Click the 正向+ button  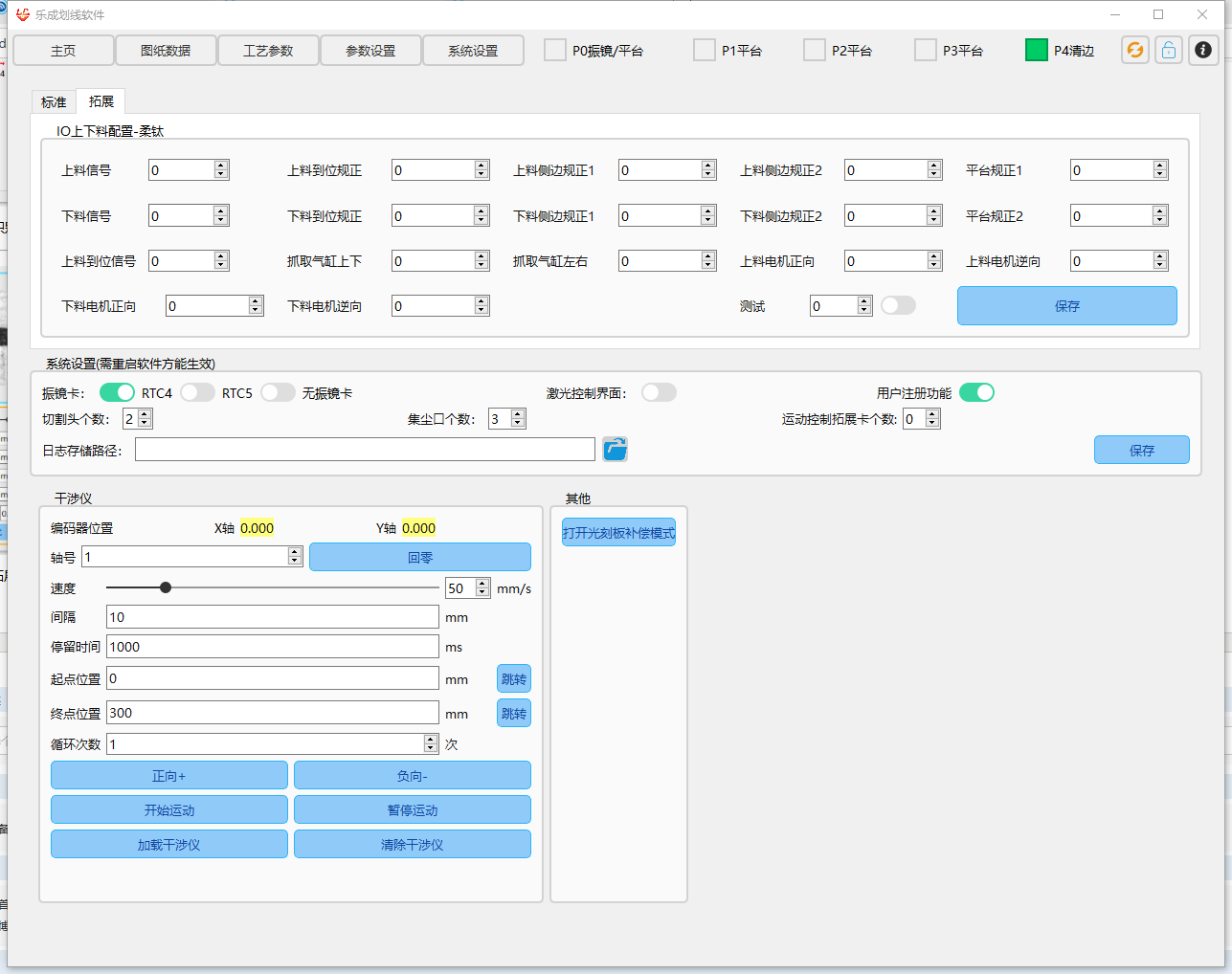click(169, 776)
